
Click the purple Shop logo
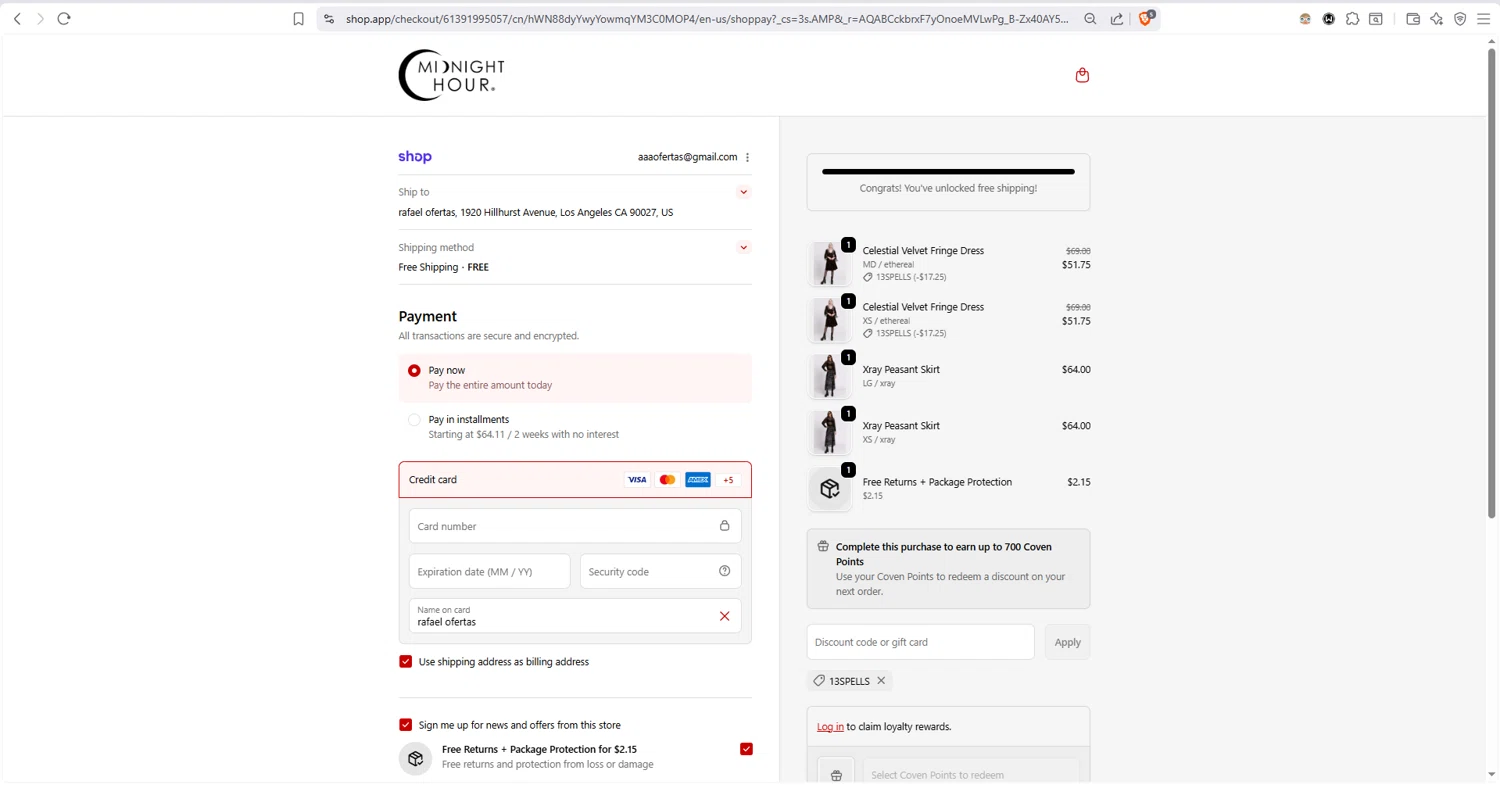[415, 157]
